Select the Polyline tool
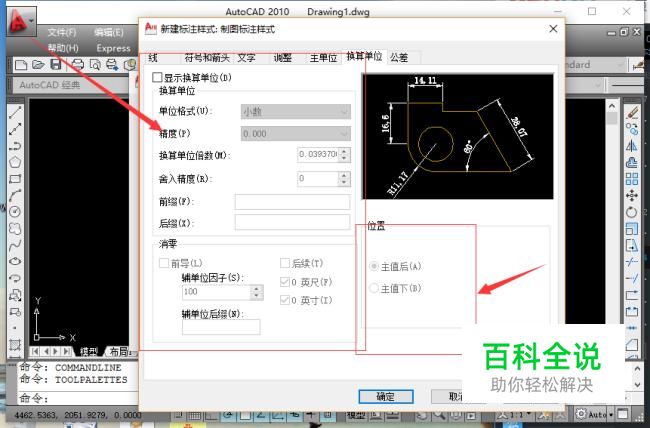This screenshot has width=650, height=428. pos(15,146)
